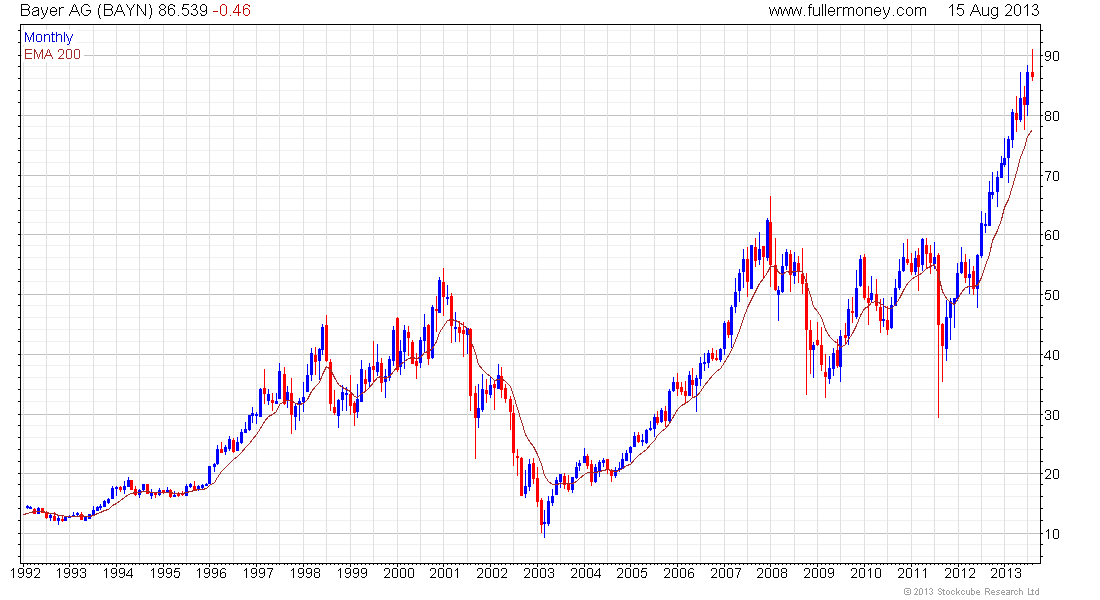The image size is (1100, 600).
Task: Click the 2008 year axis label
Action: 772,573
